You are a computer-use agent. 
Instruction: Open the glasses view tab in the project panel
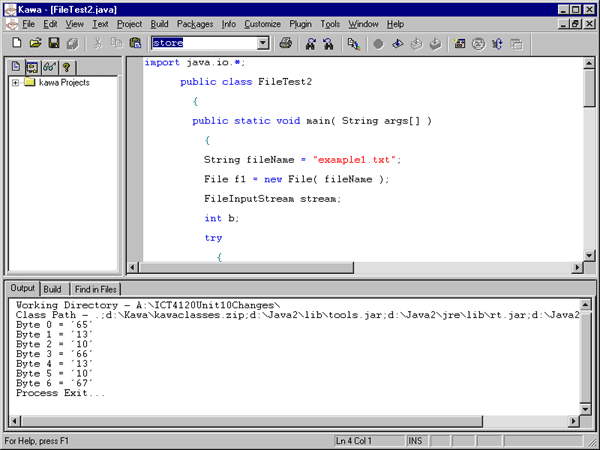(x=49, y=68)
